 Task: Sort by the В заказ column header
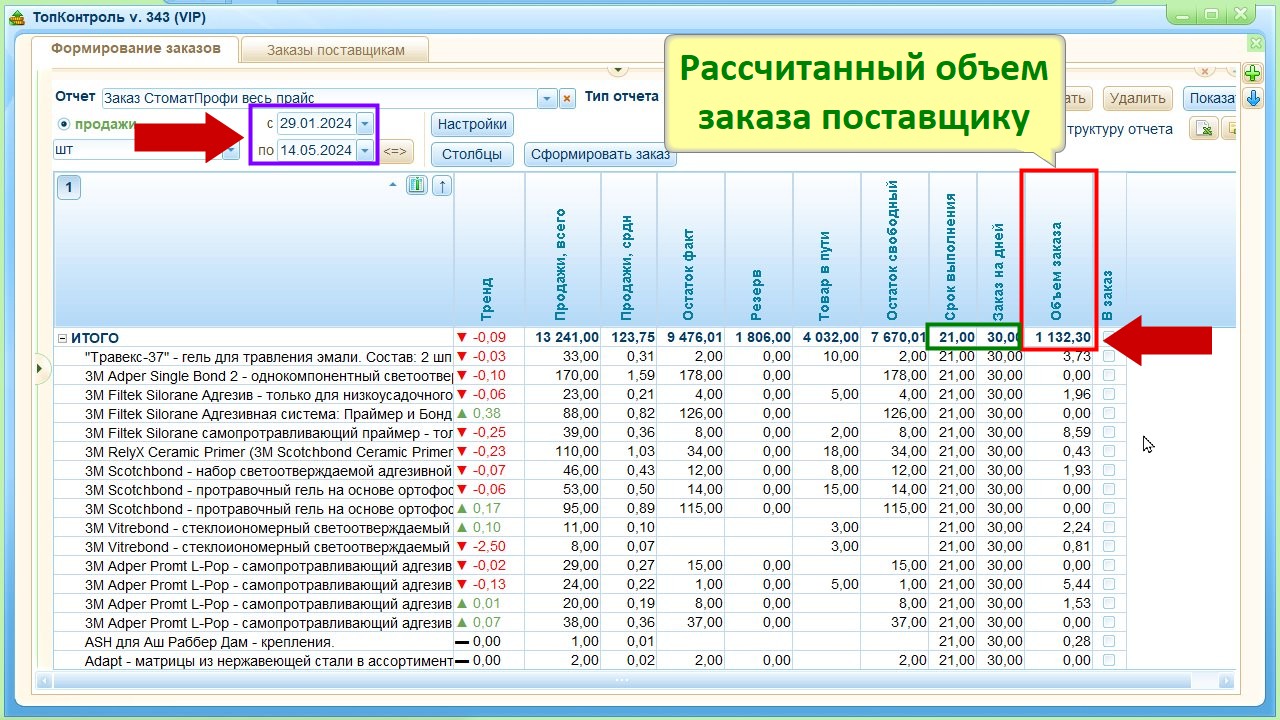pos(1109,249)
